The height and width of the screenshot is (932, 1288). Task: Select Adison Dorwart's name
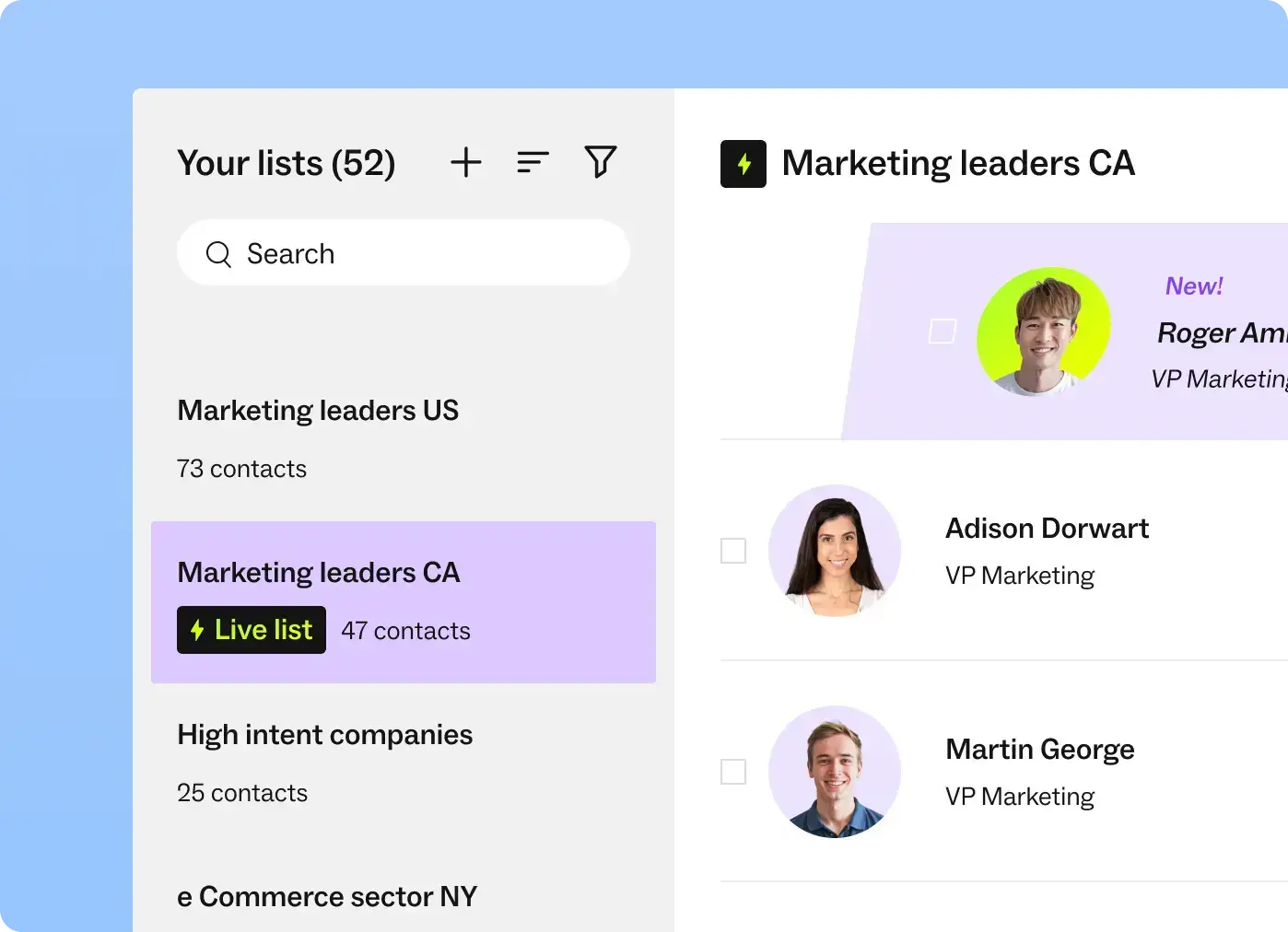[1047, 528]
